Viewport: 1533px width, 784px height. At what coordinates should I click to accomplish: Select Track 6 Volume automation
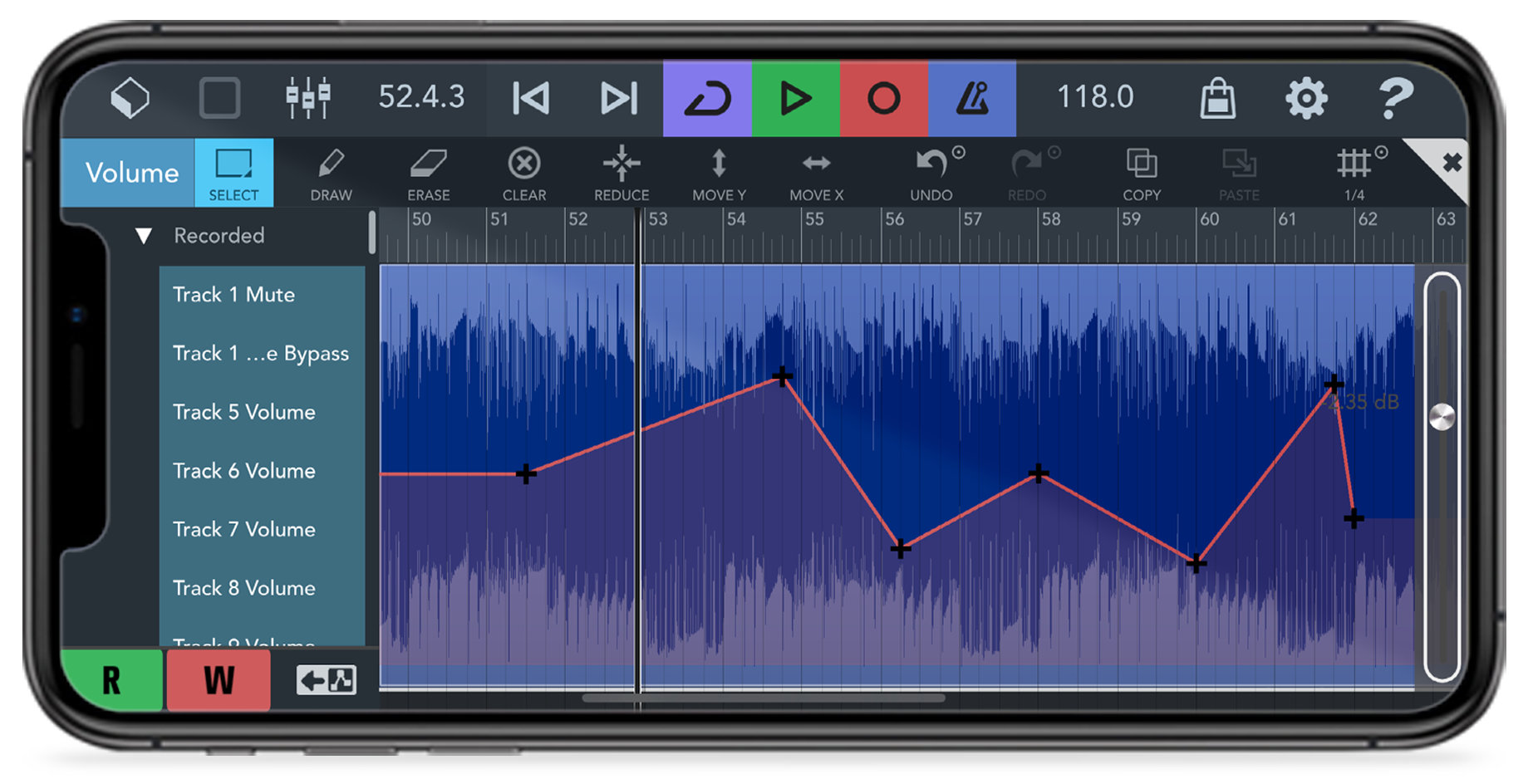tap(262, 471)
